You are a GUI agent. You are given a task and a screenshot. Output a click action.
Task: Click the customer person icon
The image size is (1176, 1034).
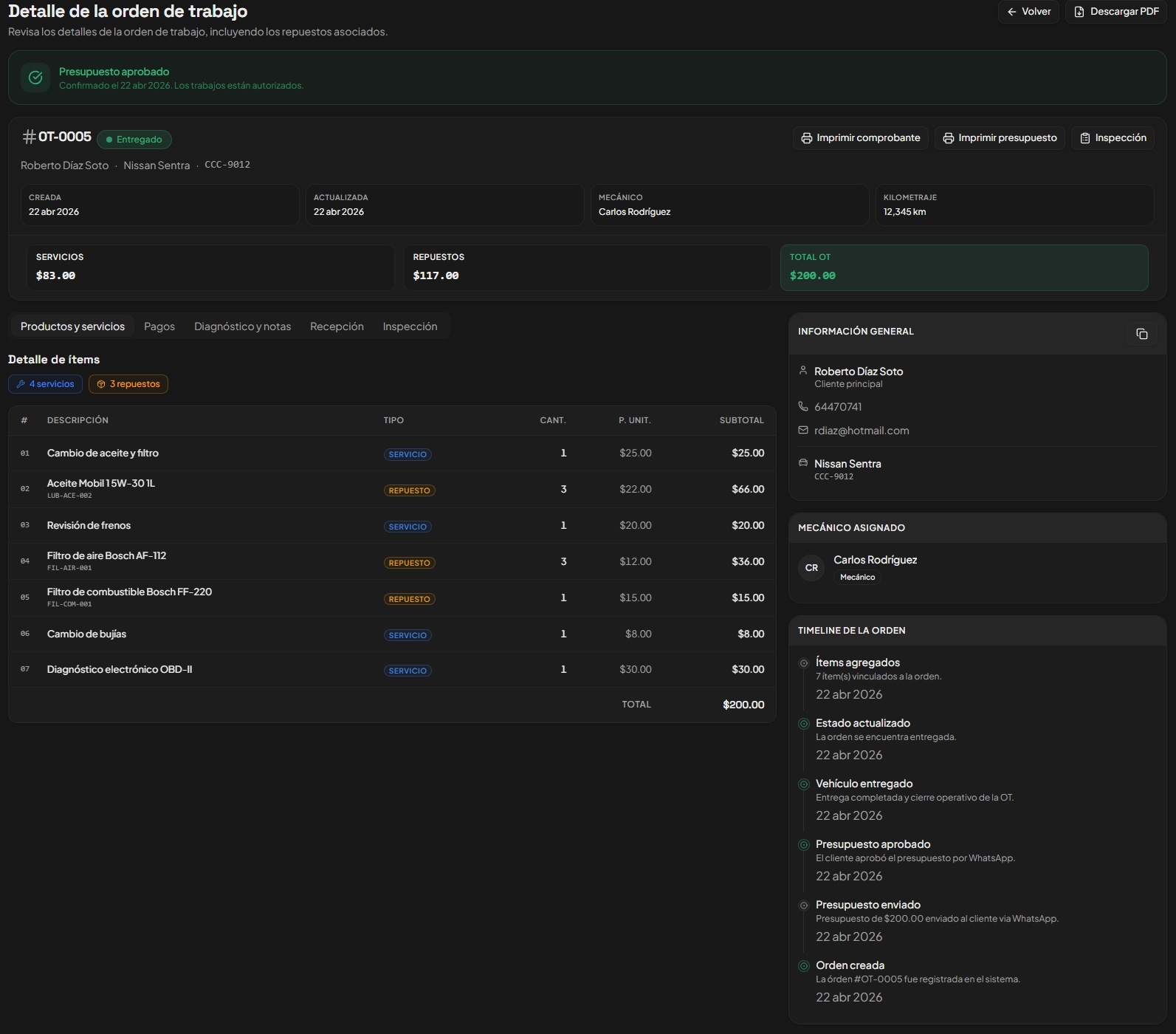tap(803, 370)
